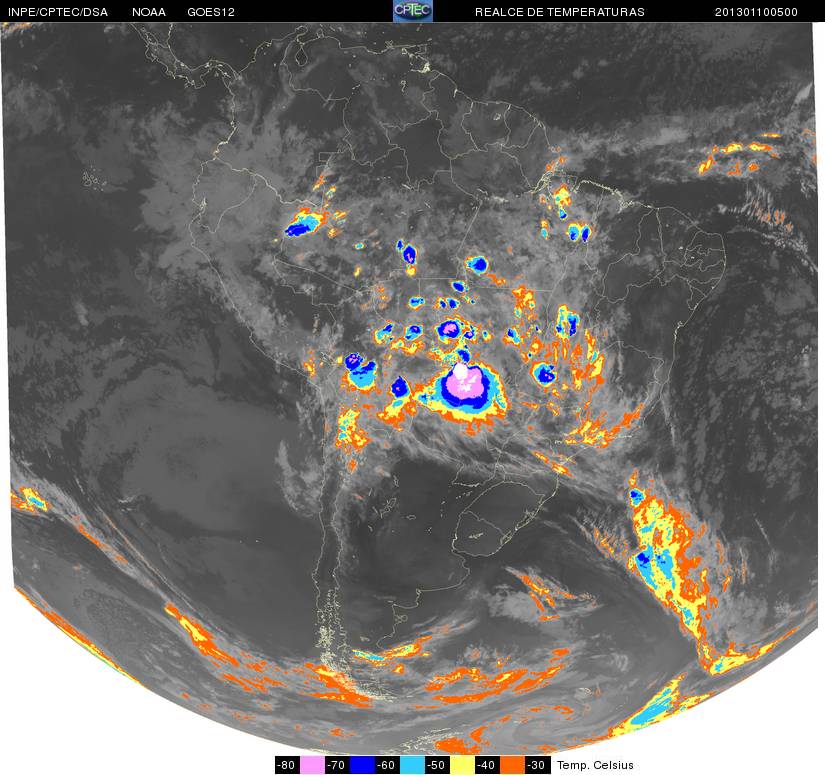
Task: Click the NOAA label in the header
Action: click(149, 12)
